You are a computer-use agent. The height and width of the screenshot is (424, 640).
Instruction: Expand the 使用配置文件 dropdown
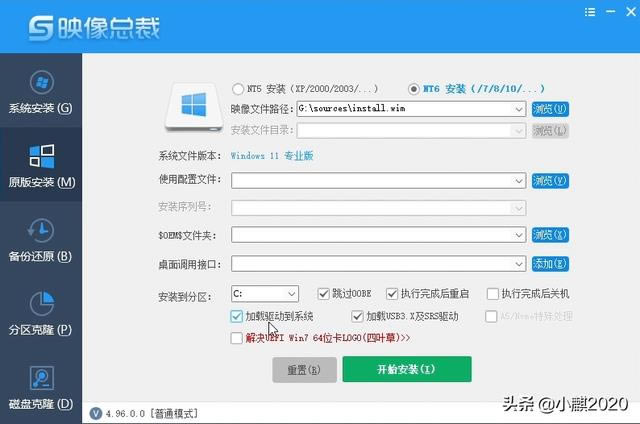coord(518,181)
